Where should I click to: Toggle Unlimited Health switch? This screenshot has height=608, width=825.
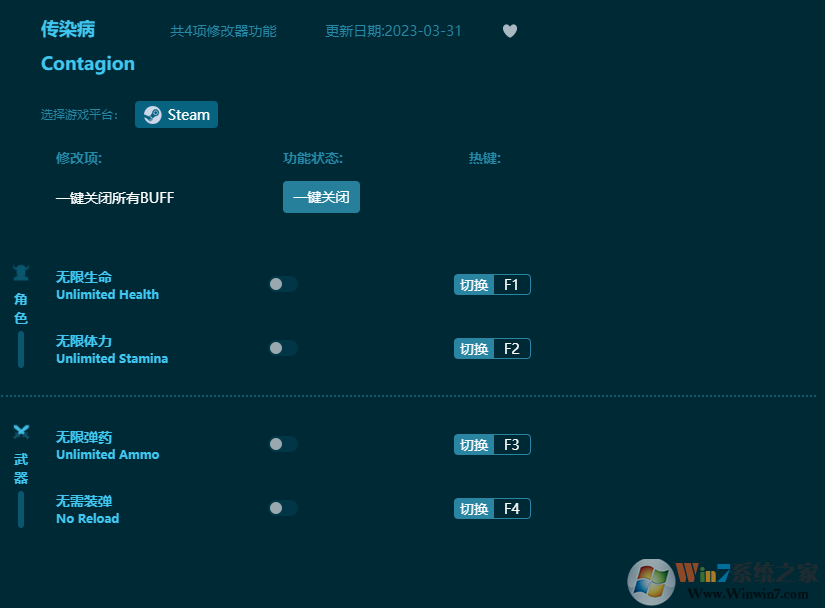pyautogui.click(x=283, y=284)
